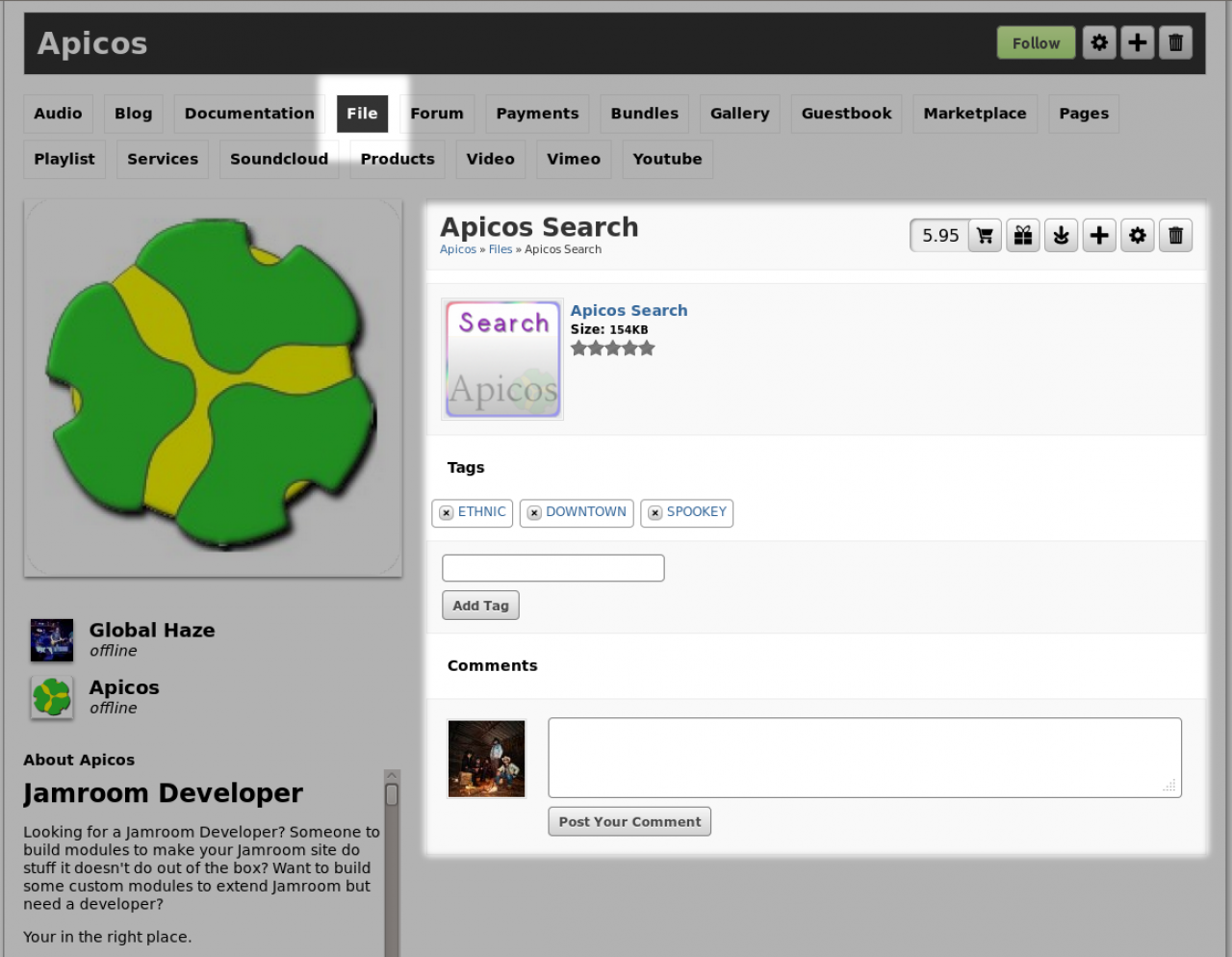Remove the DOWNTOWN tag

534,513
